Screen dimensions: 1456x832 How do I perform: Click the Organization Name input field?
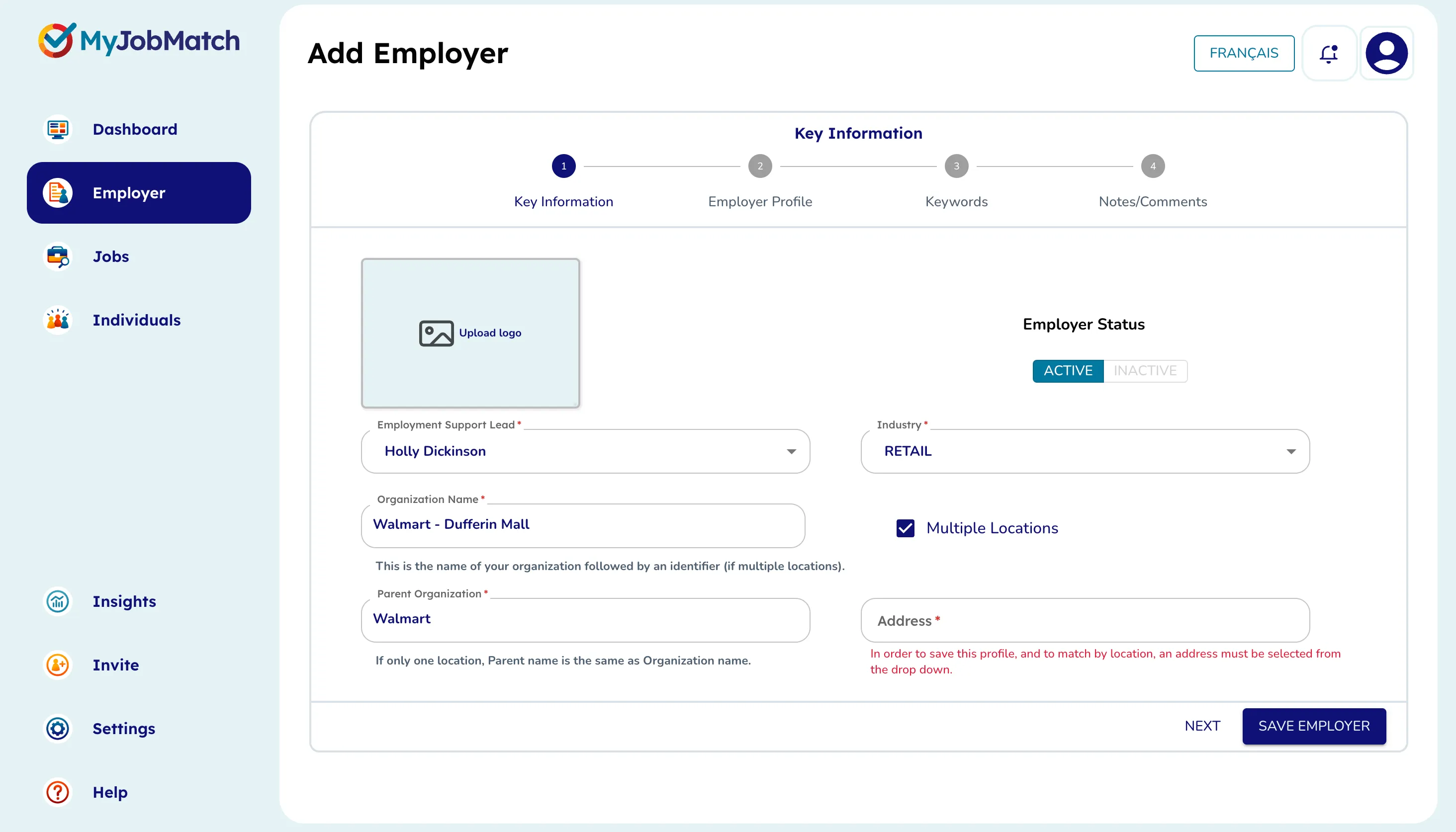coord(583,524)
